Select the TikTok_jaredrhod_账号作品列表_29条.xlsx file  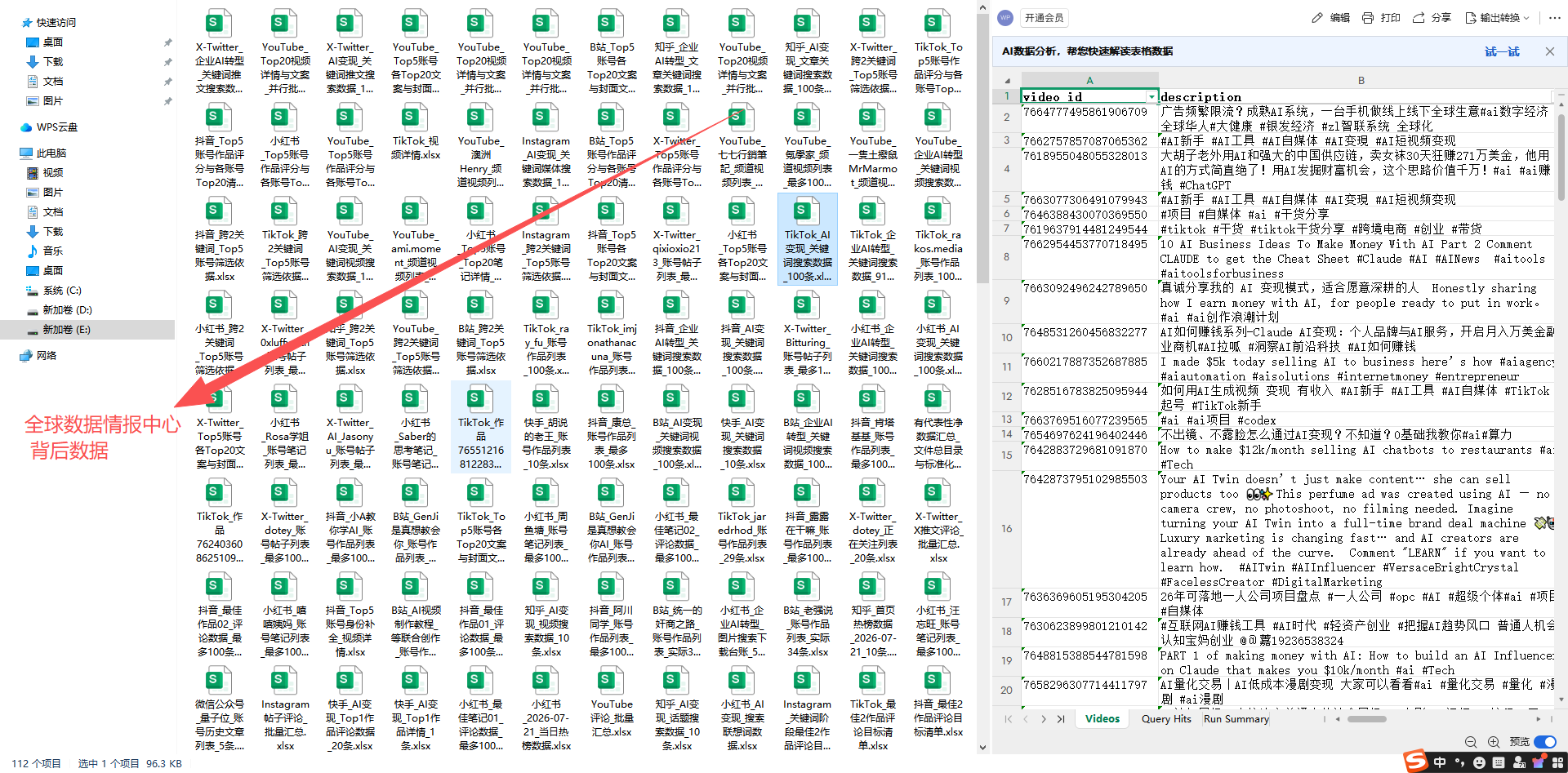pyautogui.click(x=742, y=522)
